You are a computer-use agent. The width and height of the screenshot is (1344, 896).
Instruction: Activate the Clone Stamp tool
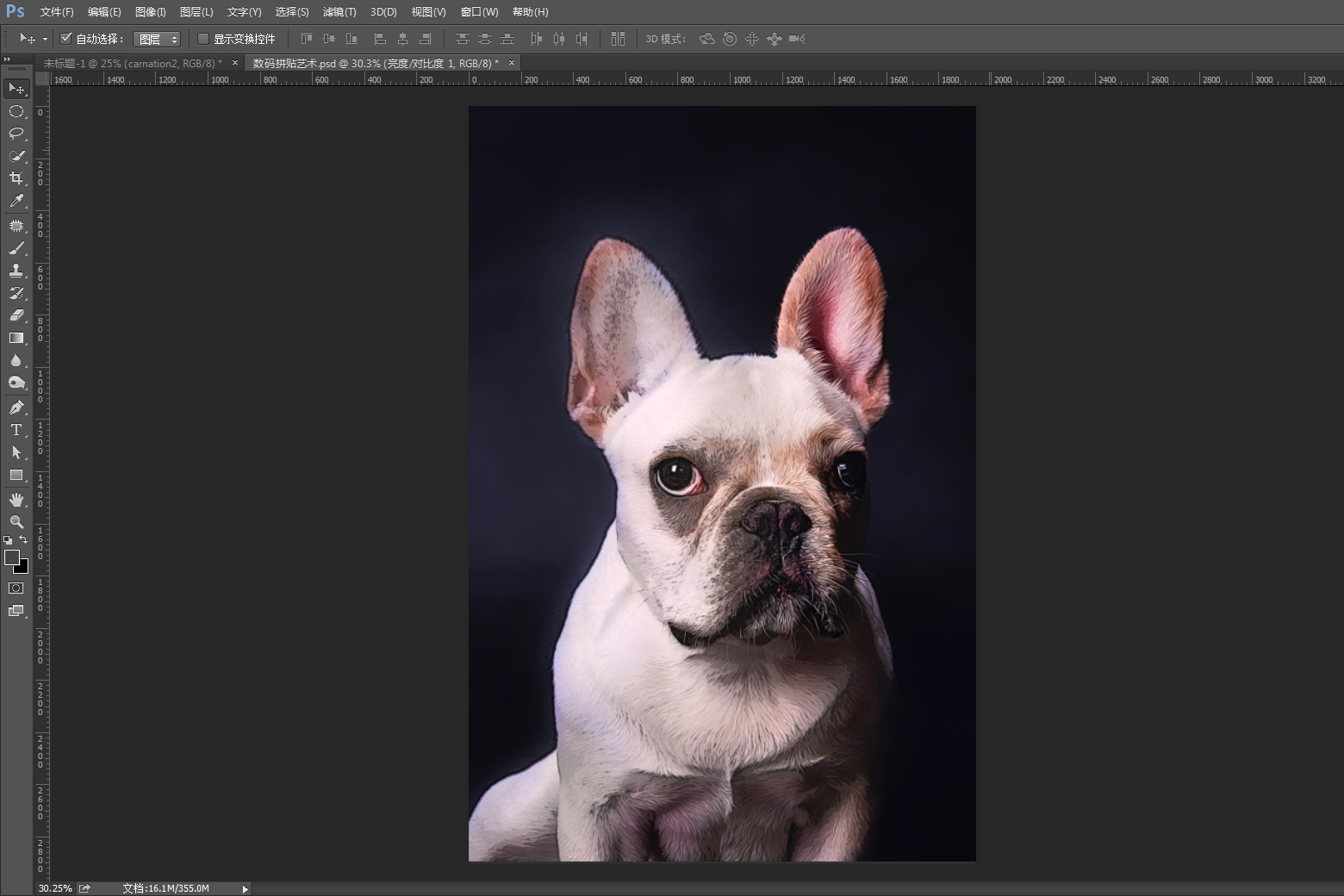[16, 271]
